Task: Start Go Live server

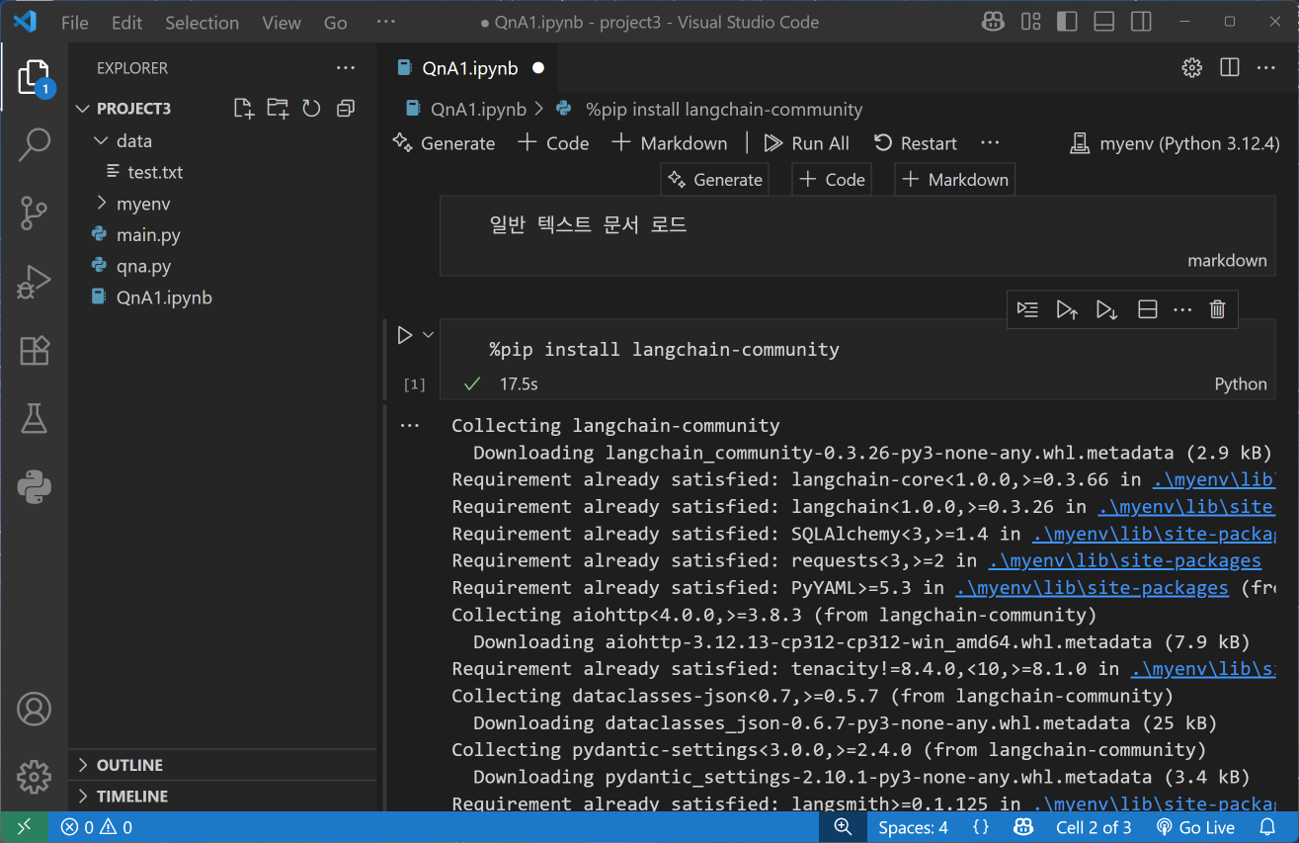Action: tap(1194, 827)
